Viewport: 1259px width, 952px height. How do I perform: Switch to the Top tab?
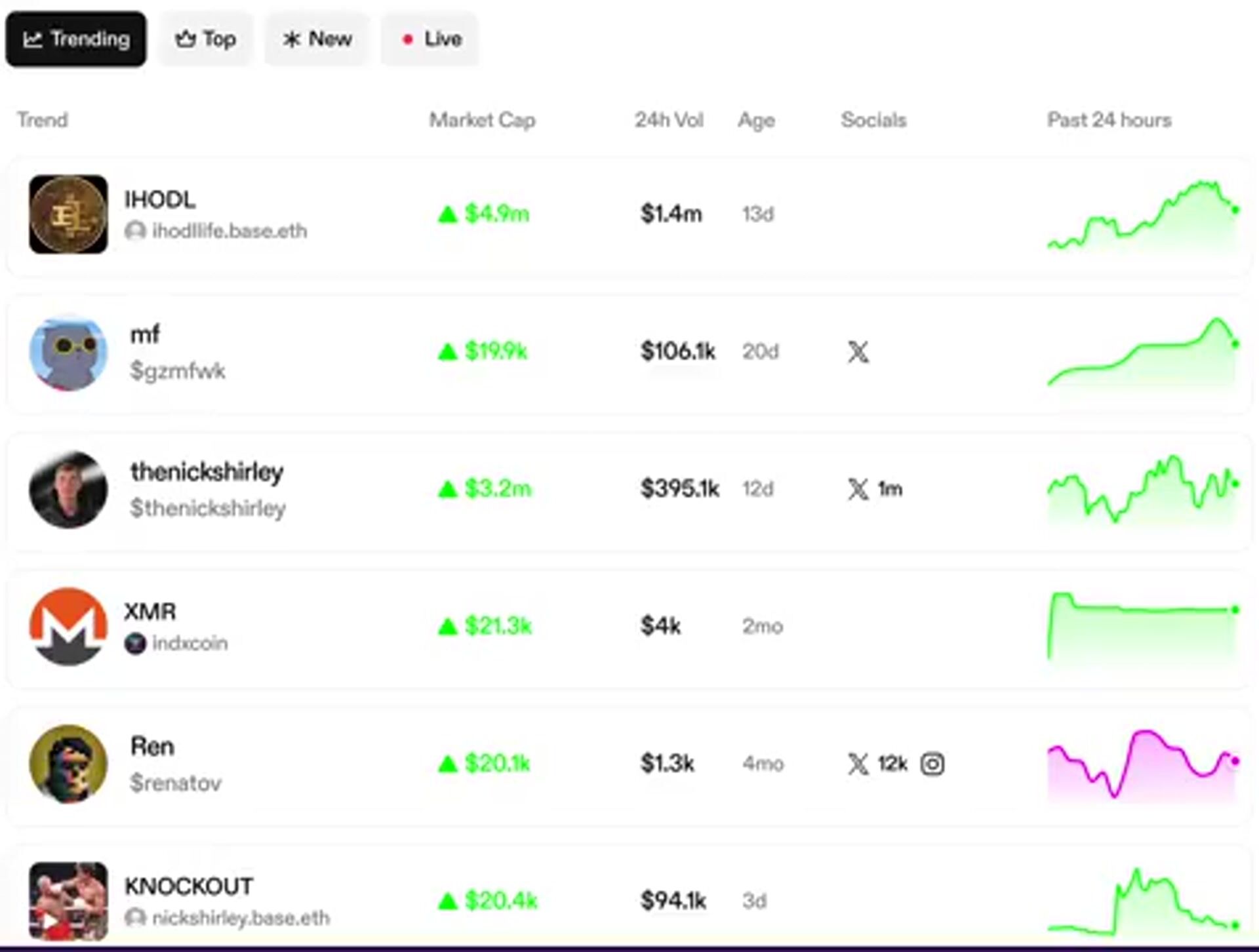pos(205,39)
